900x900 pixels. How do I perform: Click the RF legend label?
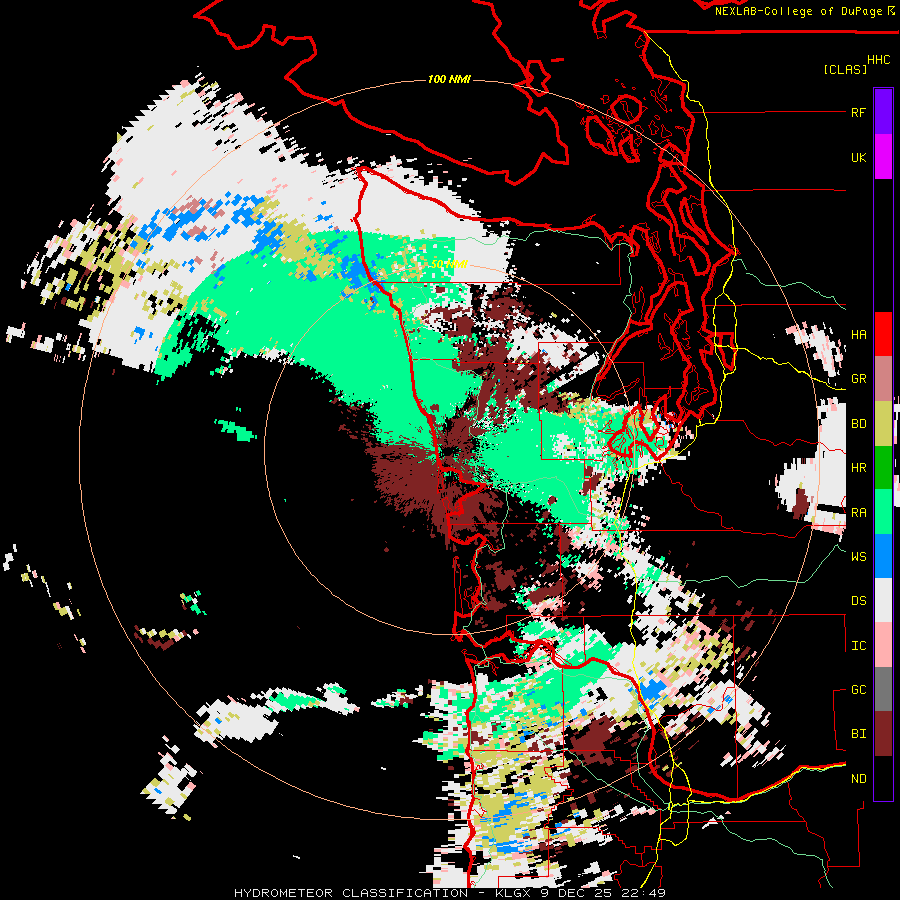[858, 112]
